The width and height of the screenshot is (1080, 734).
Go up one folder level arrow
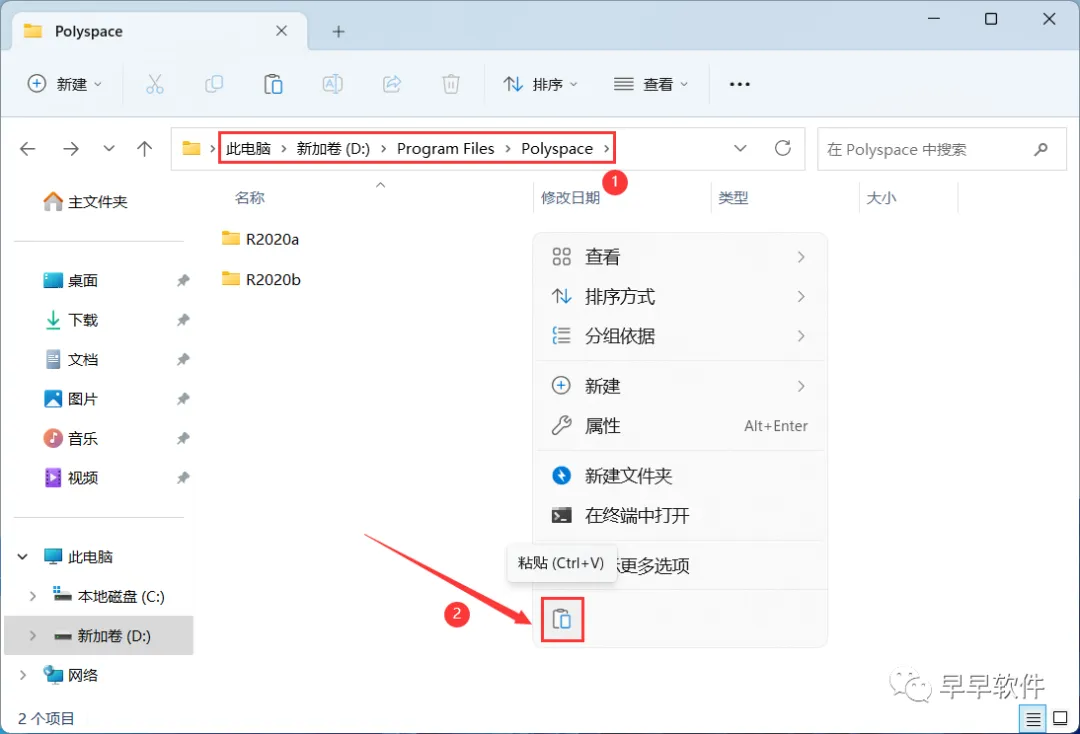pos(145,149)
